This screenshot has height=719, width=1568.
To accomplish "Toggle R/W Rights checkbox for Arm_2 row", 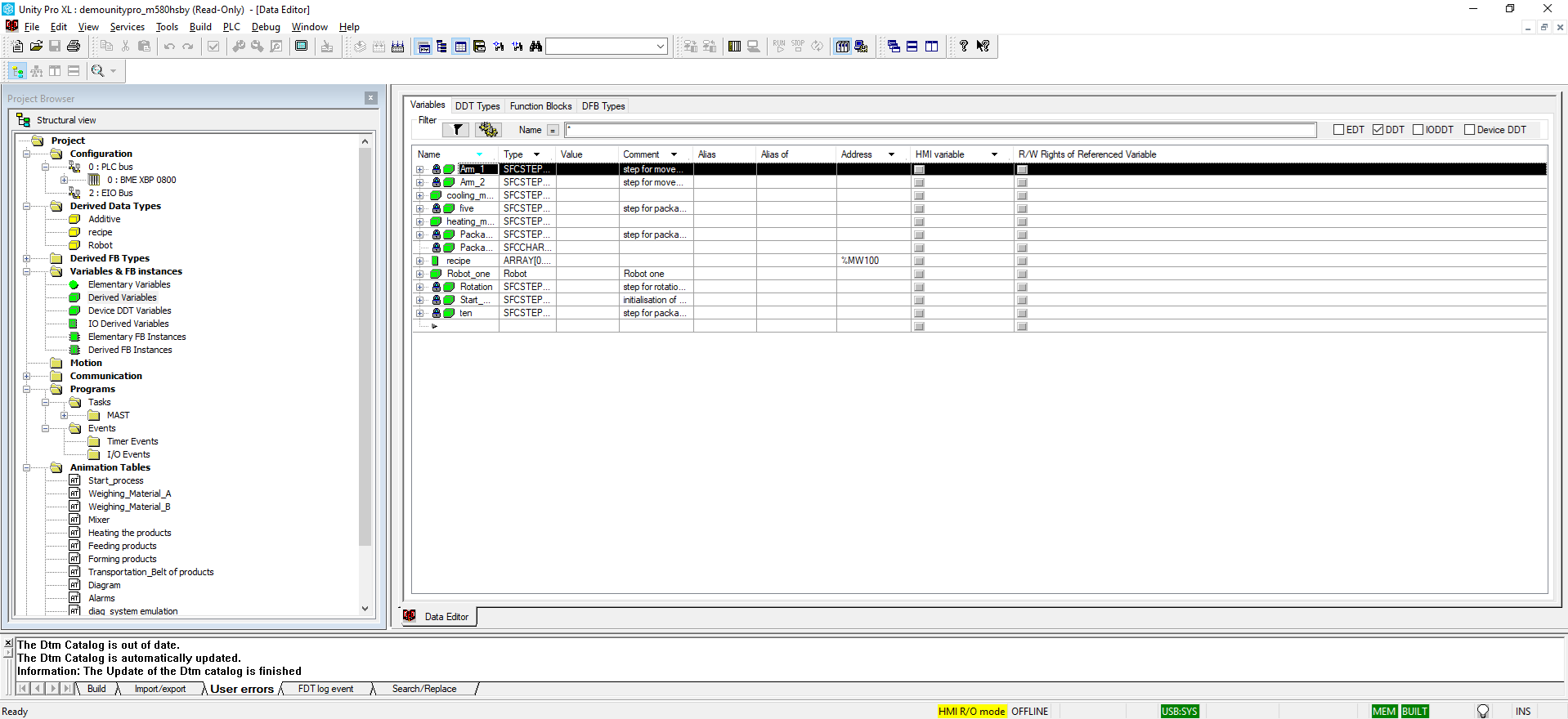I will click(1022, 182).
